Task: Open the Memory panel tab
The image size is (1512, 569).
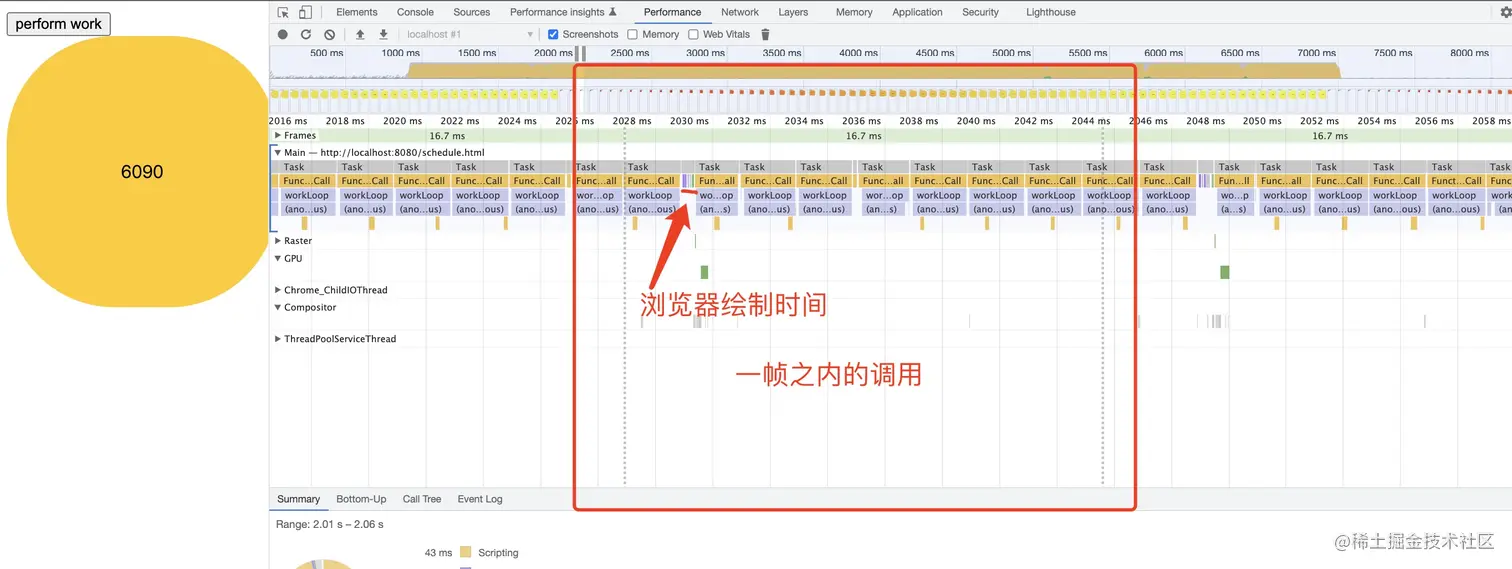Action: click(854, 12)
